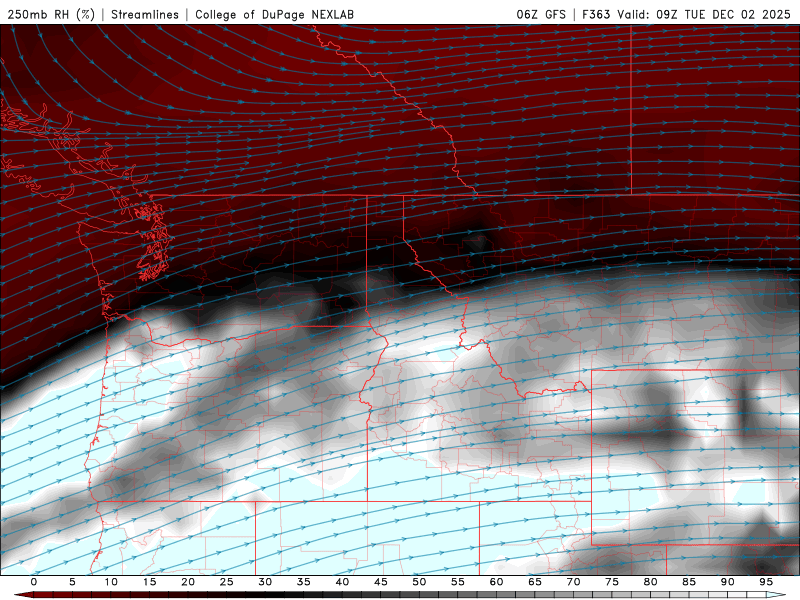Click the "40" legend number

click(x=342, y=582)
